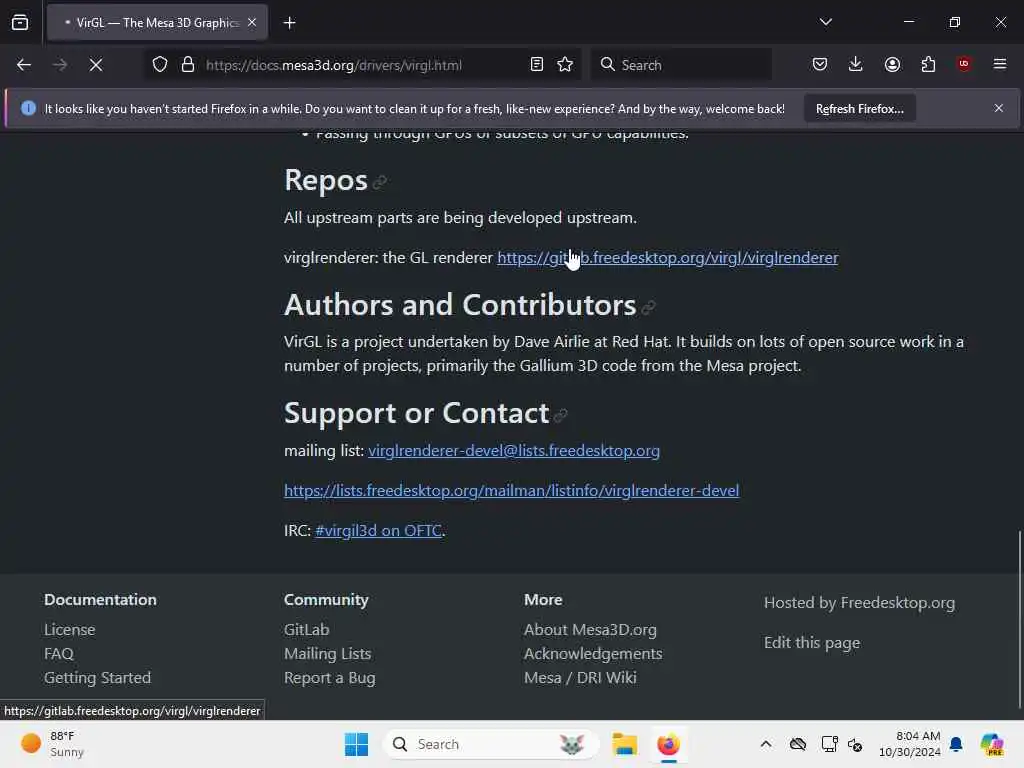Open the #virgil3d on OFTC link
The height and width of the screenshot is (768, 1024).
click(x=378, y=530)
